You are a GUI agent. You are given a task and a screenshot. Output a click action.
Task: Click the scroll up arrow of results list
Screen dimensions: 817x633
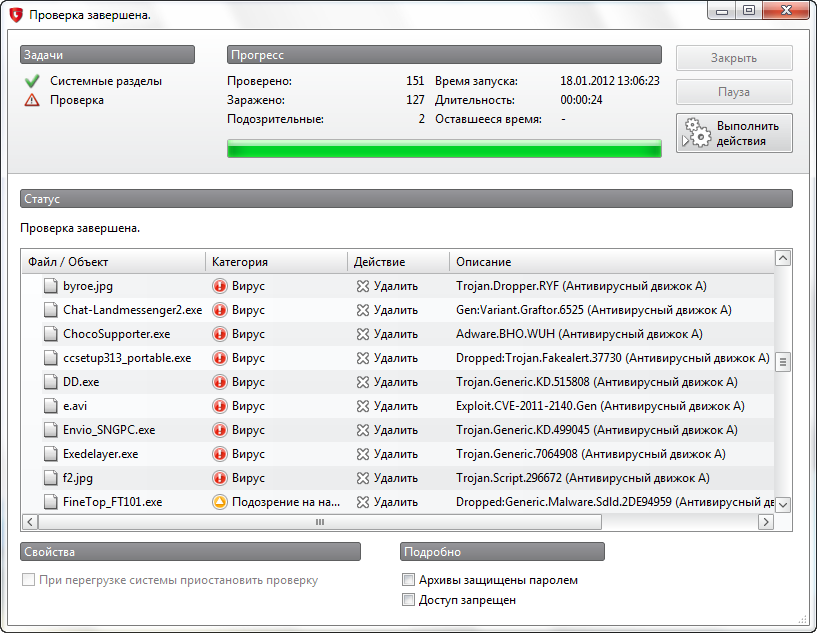[x=783, y=258]
